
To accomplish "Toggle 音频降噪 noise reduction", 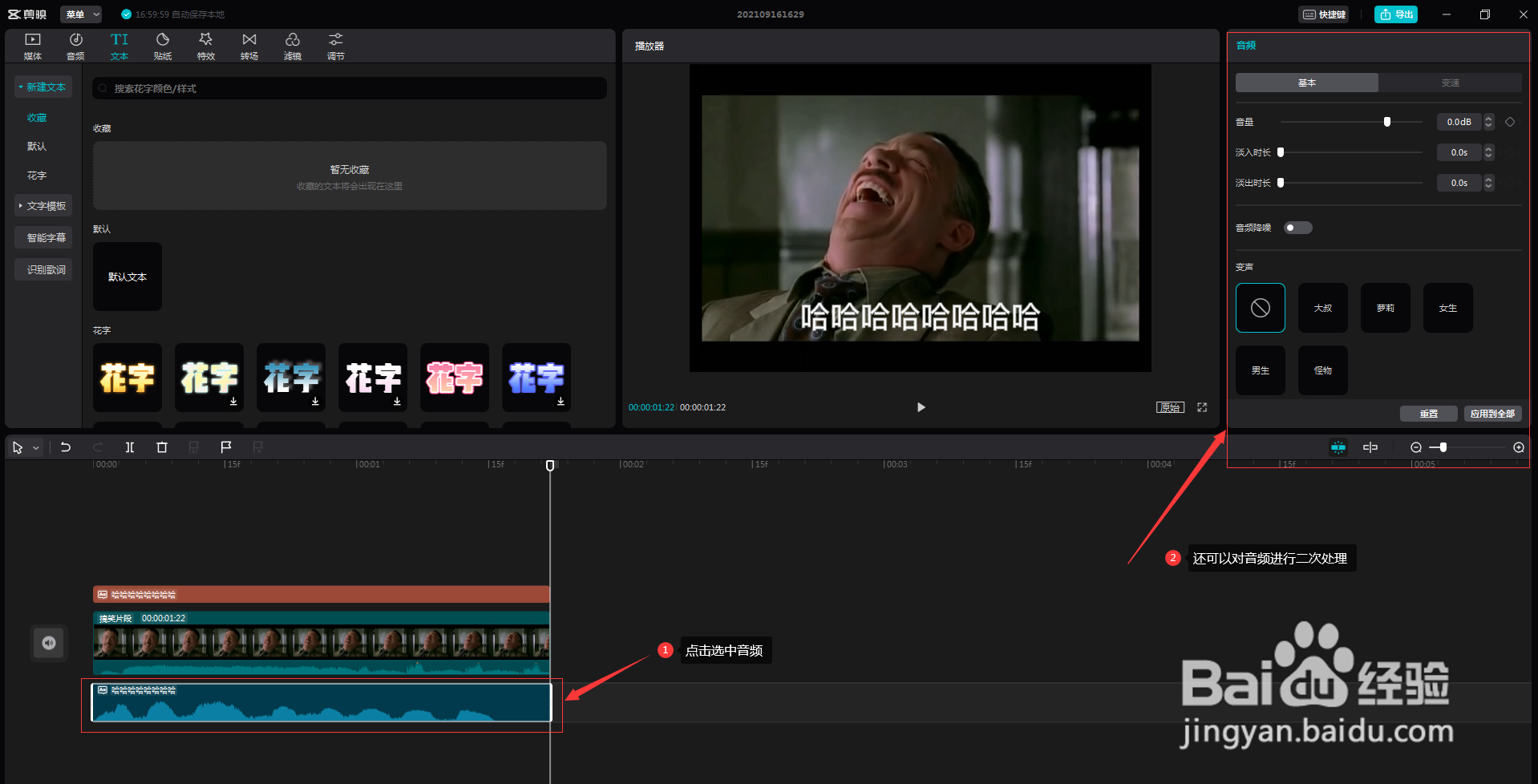I will pyautogui.click(x=1297, y=228).
